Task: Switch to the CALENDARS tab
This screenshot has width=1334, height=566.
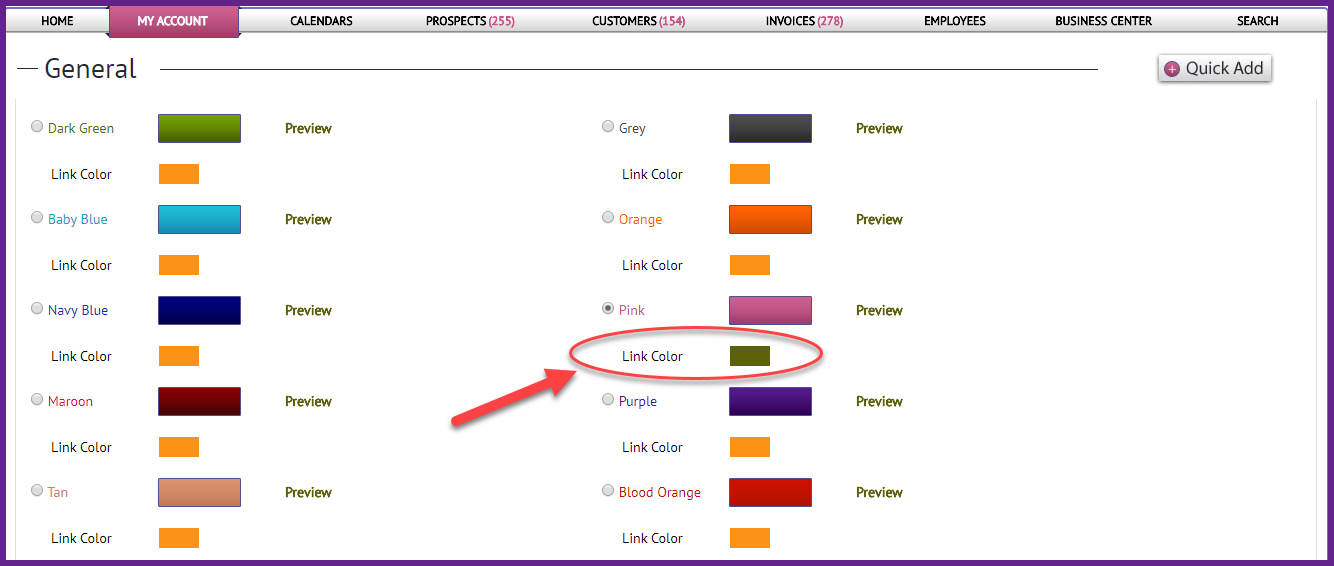Action: 321,21
